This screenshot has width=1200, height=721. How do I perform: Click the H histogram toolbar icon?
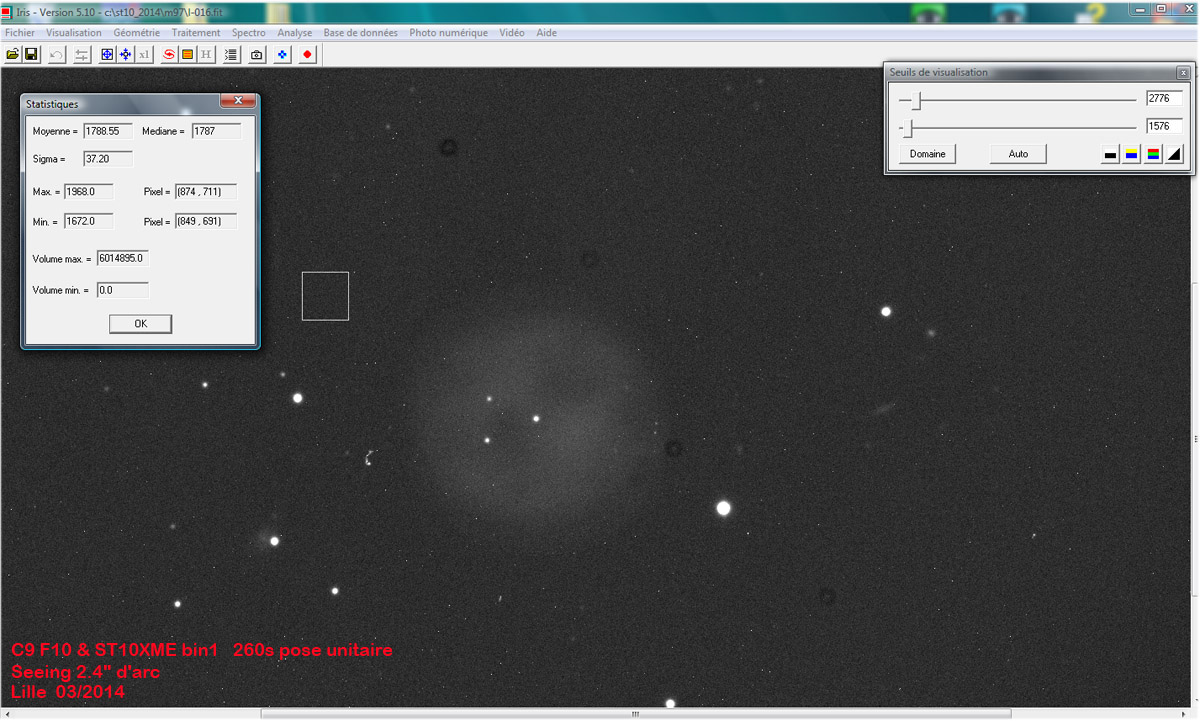(206, 54)
